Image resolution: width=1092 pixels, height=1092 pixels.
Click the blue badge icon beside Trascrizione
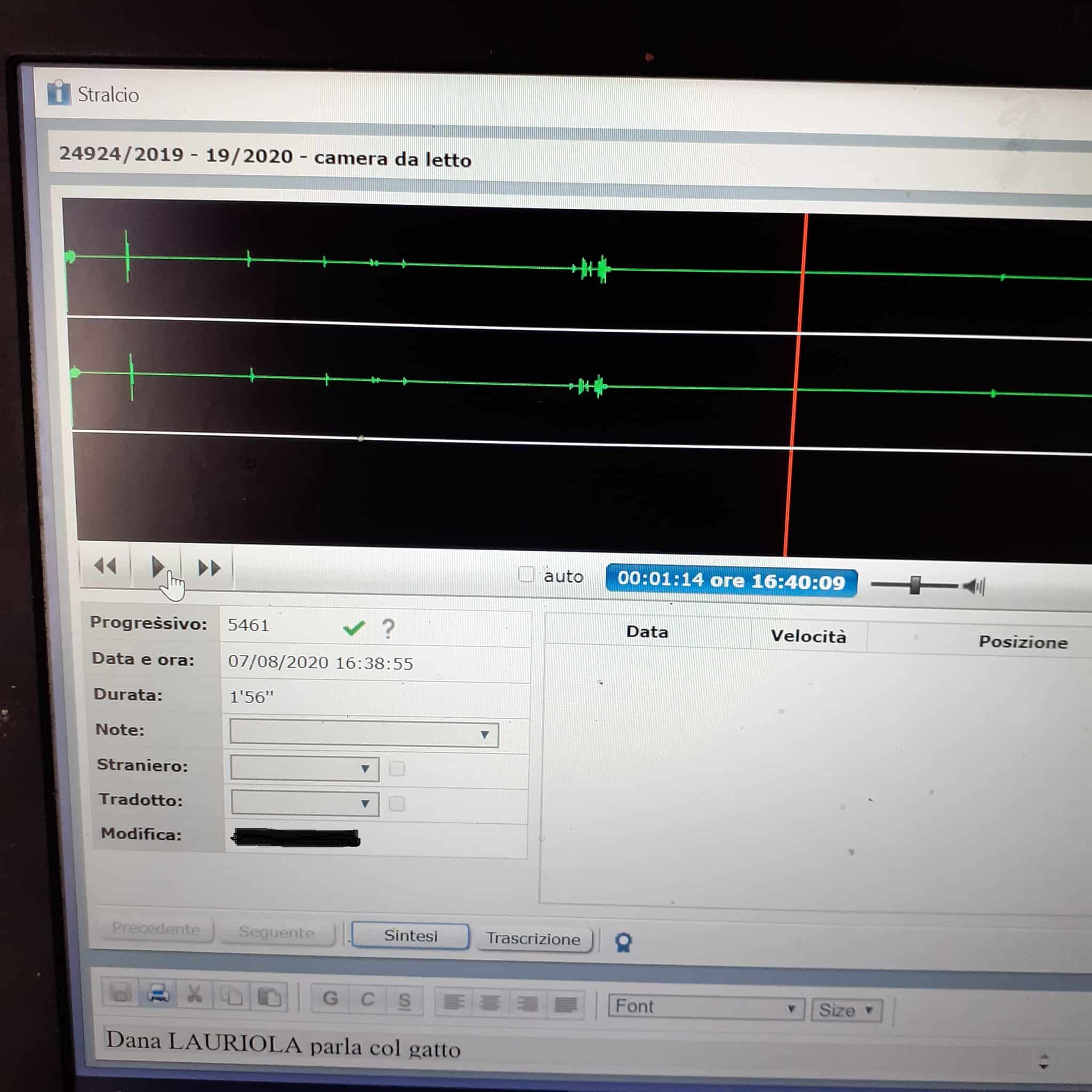click(x=623, y=942)
